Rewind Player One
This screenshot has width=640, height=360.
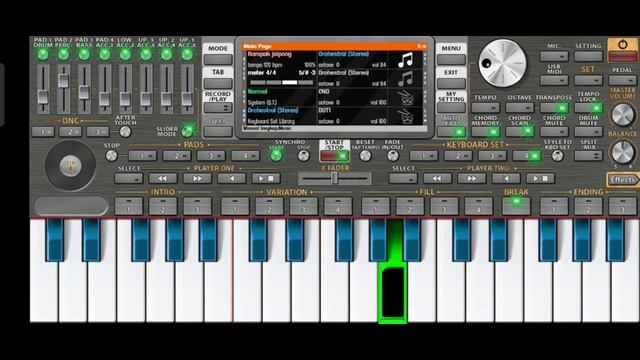[x=162, y=178]
